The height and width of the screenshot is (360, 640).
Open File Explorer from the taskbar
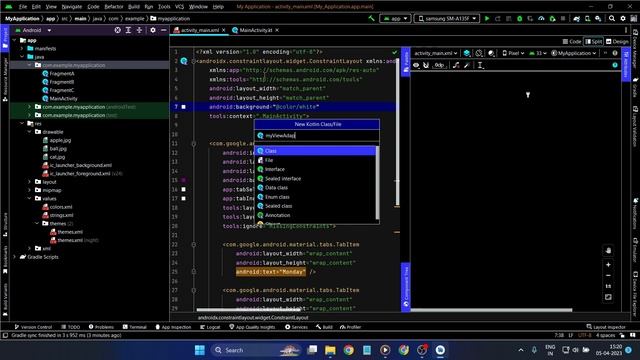[330, 350]
